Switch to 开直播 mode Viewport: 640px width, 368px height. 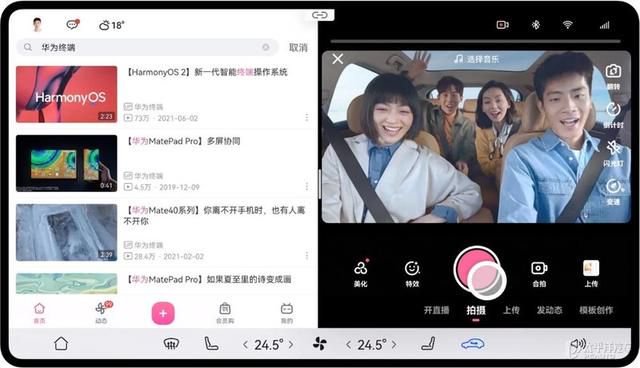point(436,310)
